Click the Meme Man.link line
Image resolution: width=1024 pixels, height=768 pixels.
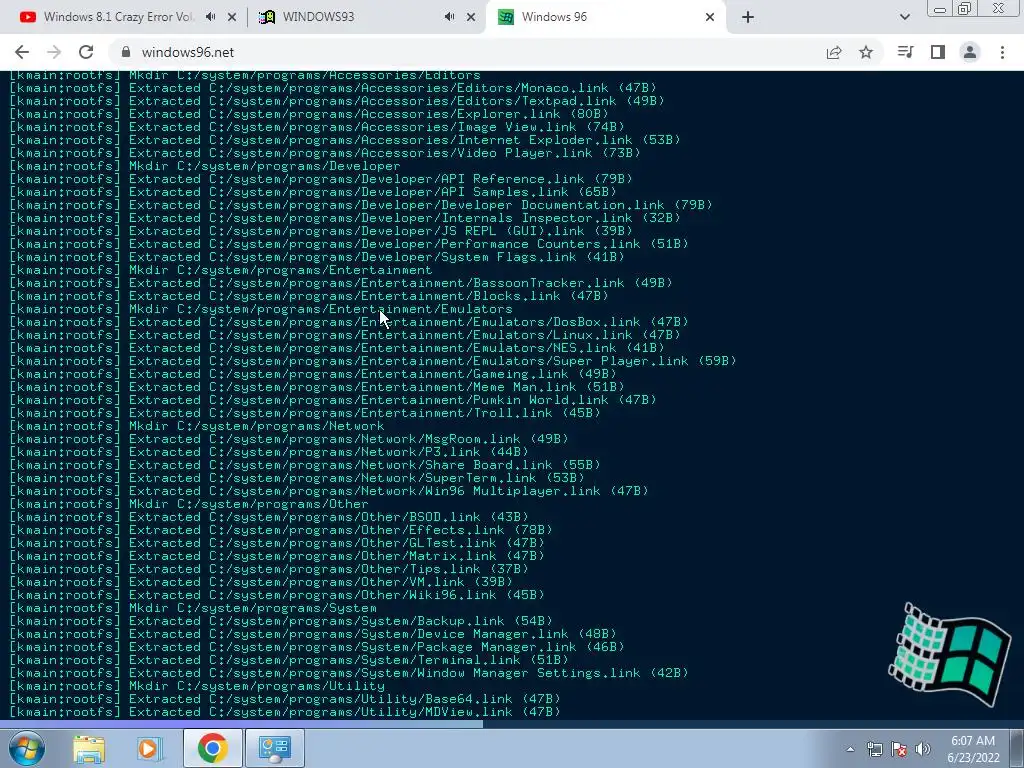pyautogui.click(x=317, y=387)
